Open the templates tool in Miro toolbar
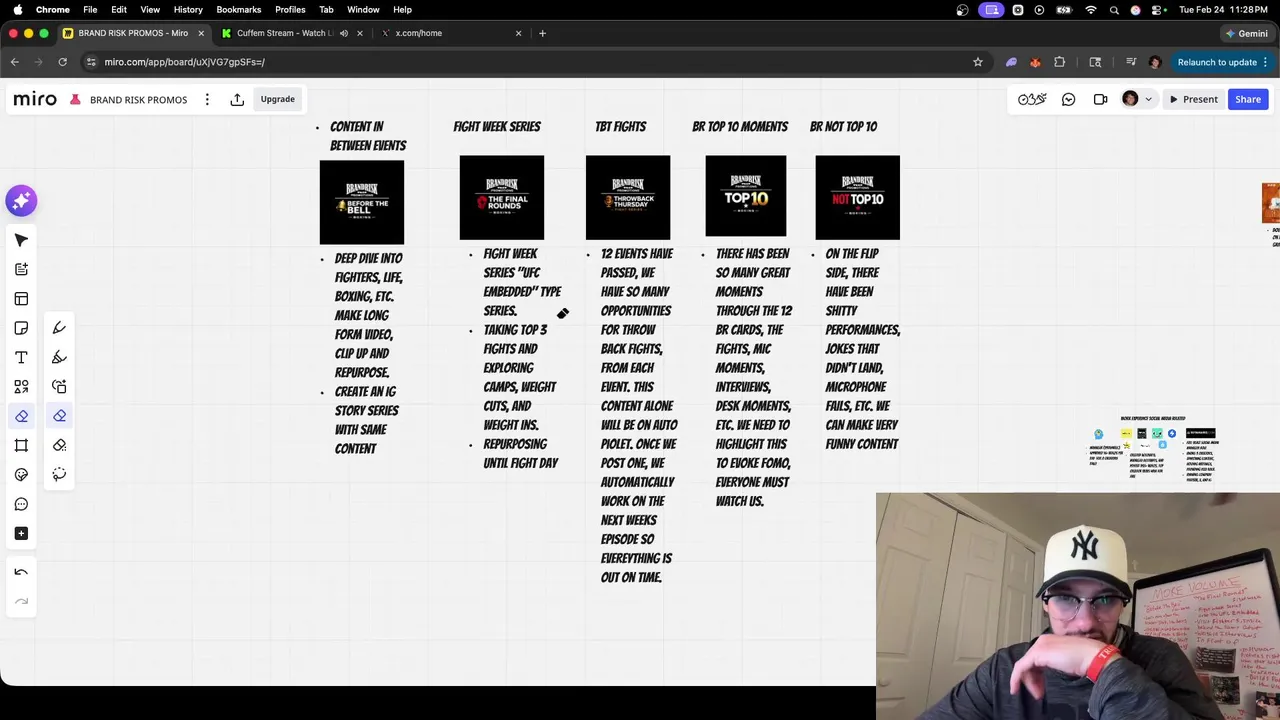This screenshot has height=720, width=1280. (21, 299)
